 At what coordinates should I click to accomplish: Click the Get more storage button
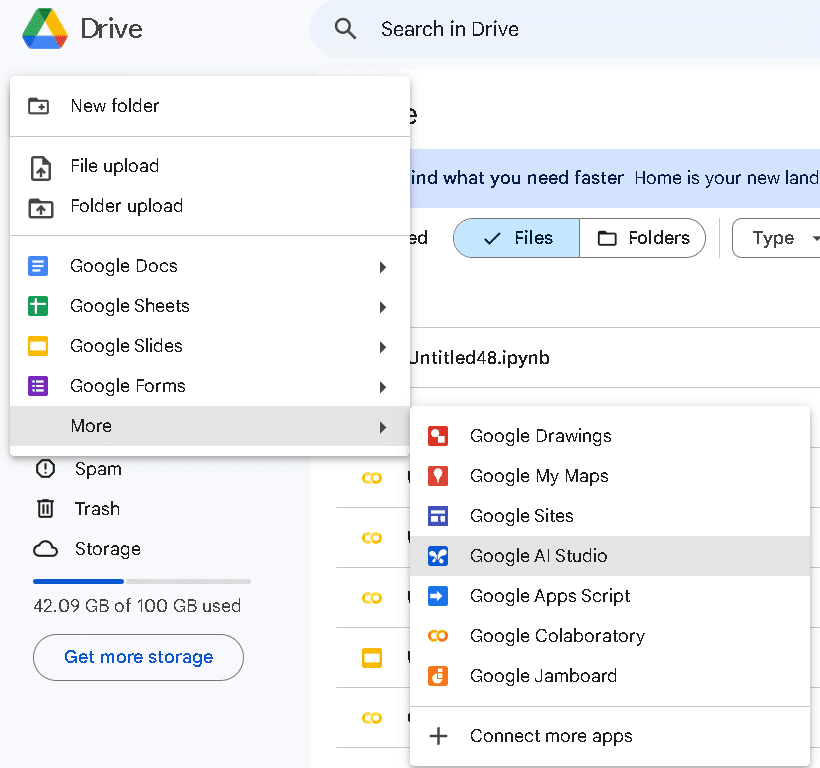click(x=138, y=657)
